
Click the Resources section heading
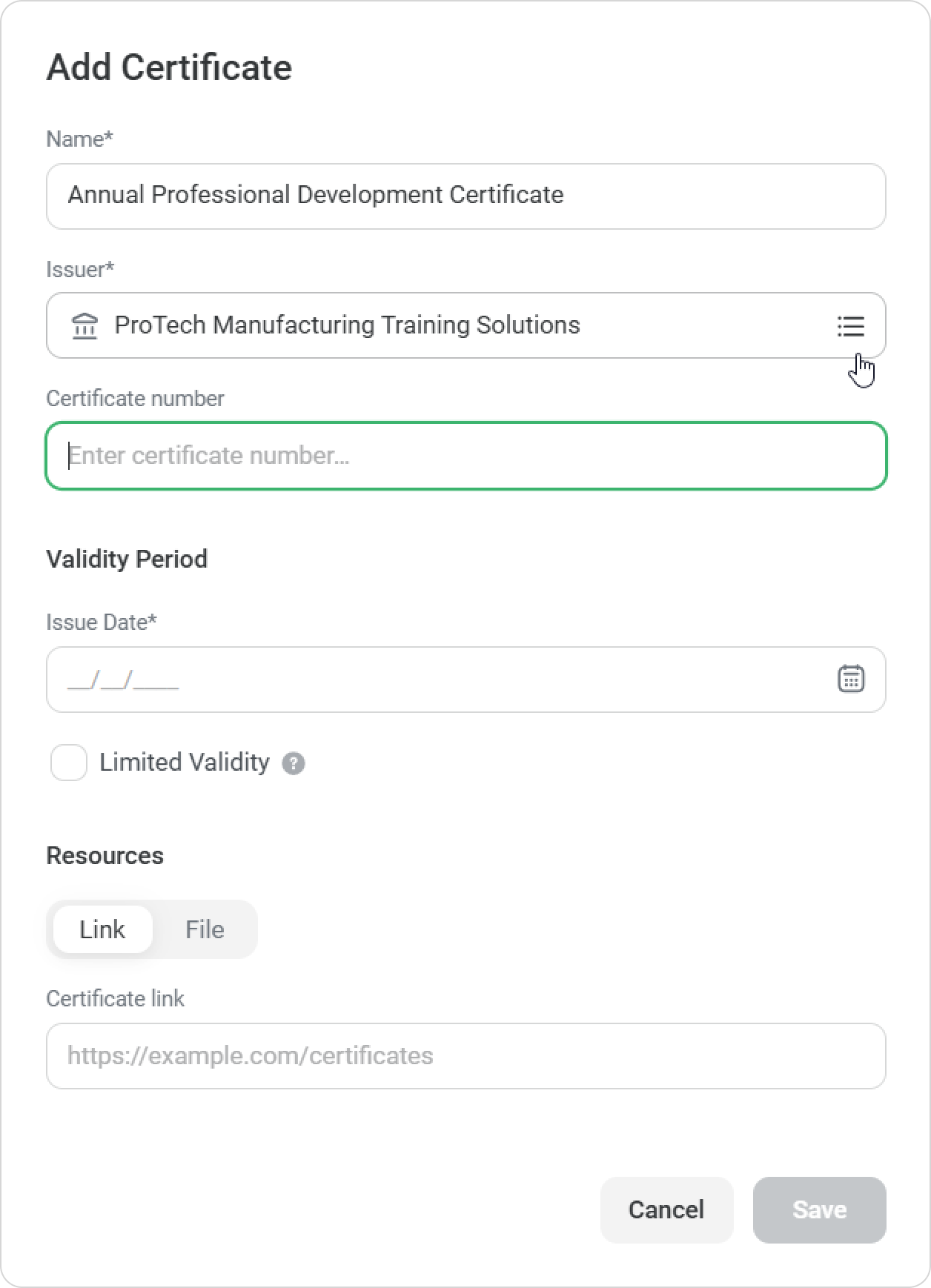coord(105,856)
